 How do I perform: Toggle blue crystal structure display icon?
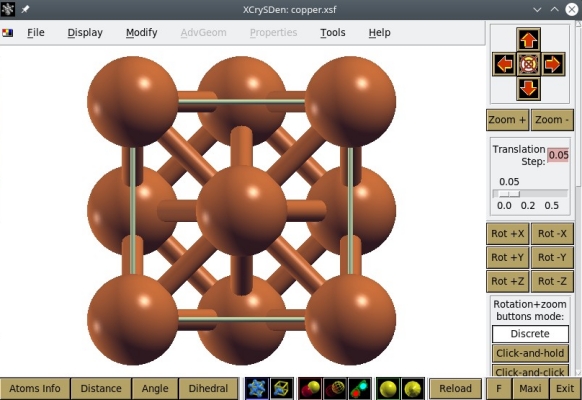(x=257, y=388)
